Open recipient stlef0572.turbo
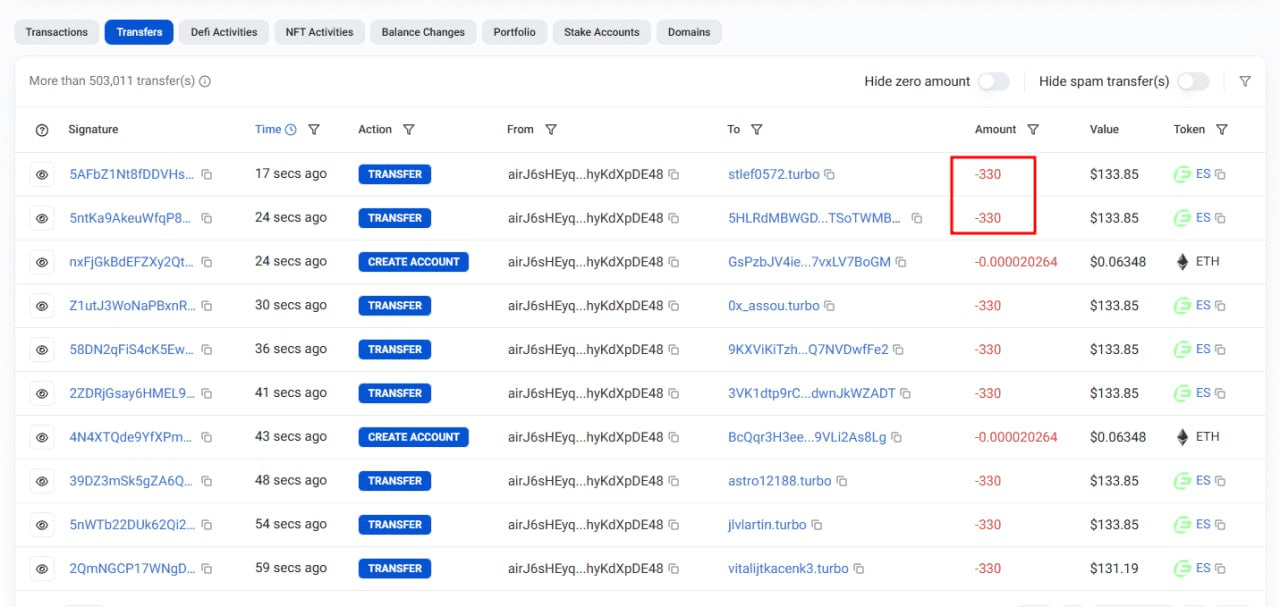1280x607 pixels. (x=773, y=174)
